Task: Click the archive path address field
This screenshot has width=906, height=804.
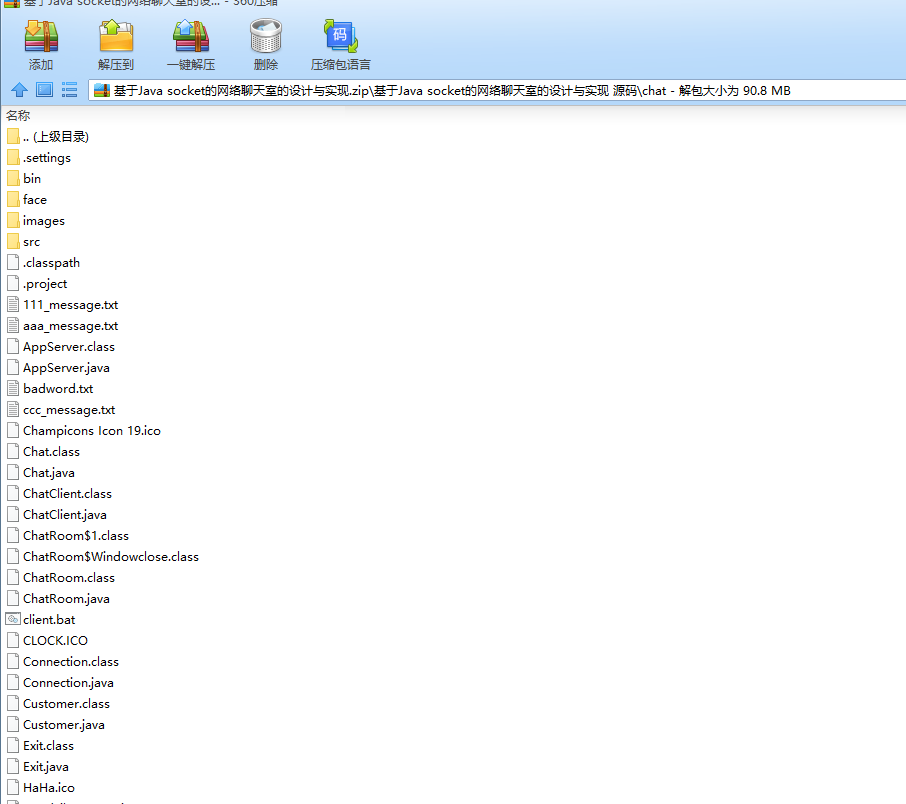Action: (497, 91)
